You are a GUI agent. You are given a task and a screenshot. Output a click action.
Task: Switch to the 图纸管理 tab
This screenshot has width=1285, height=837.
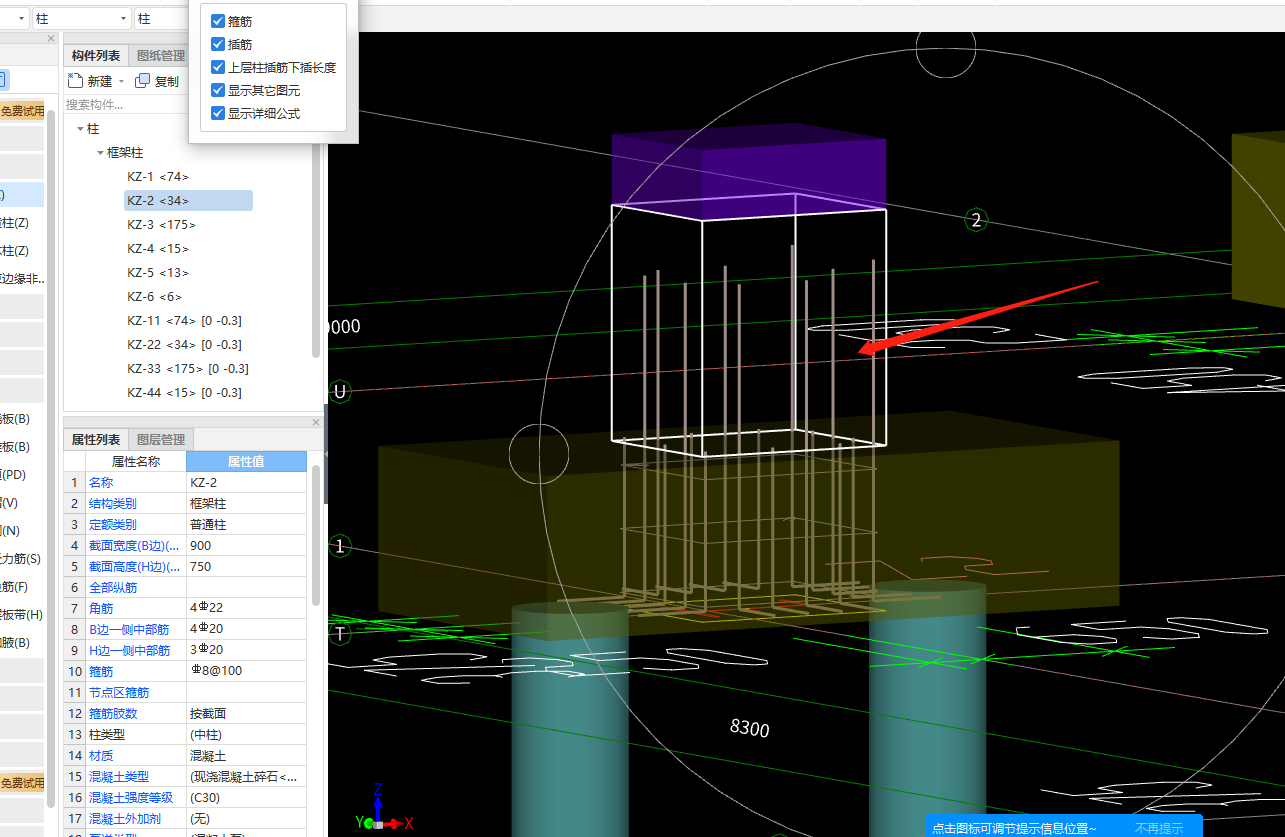(x=161, y=56)
